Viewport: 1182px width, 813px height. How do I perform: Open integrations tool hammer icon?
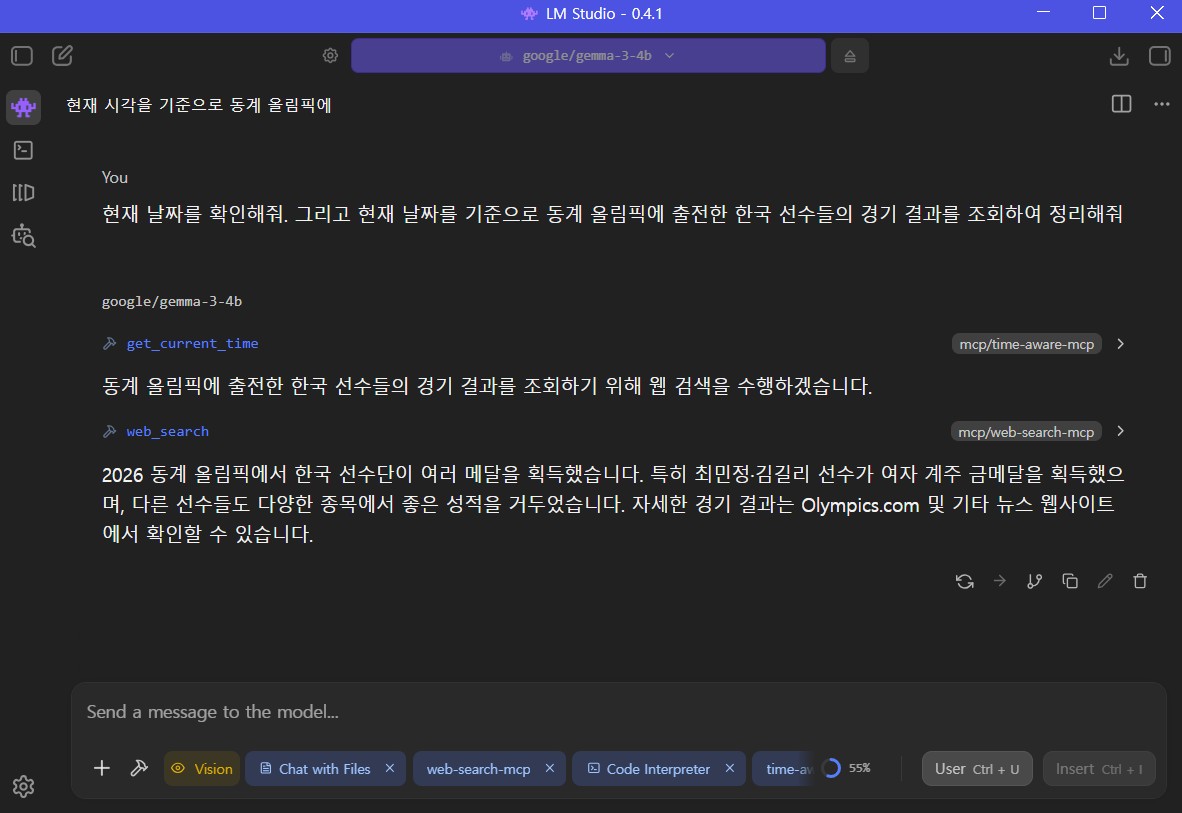coord(139,769)
